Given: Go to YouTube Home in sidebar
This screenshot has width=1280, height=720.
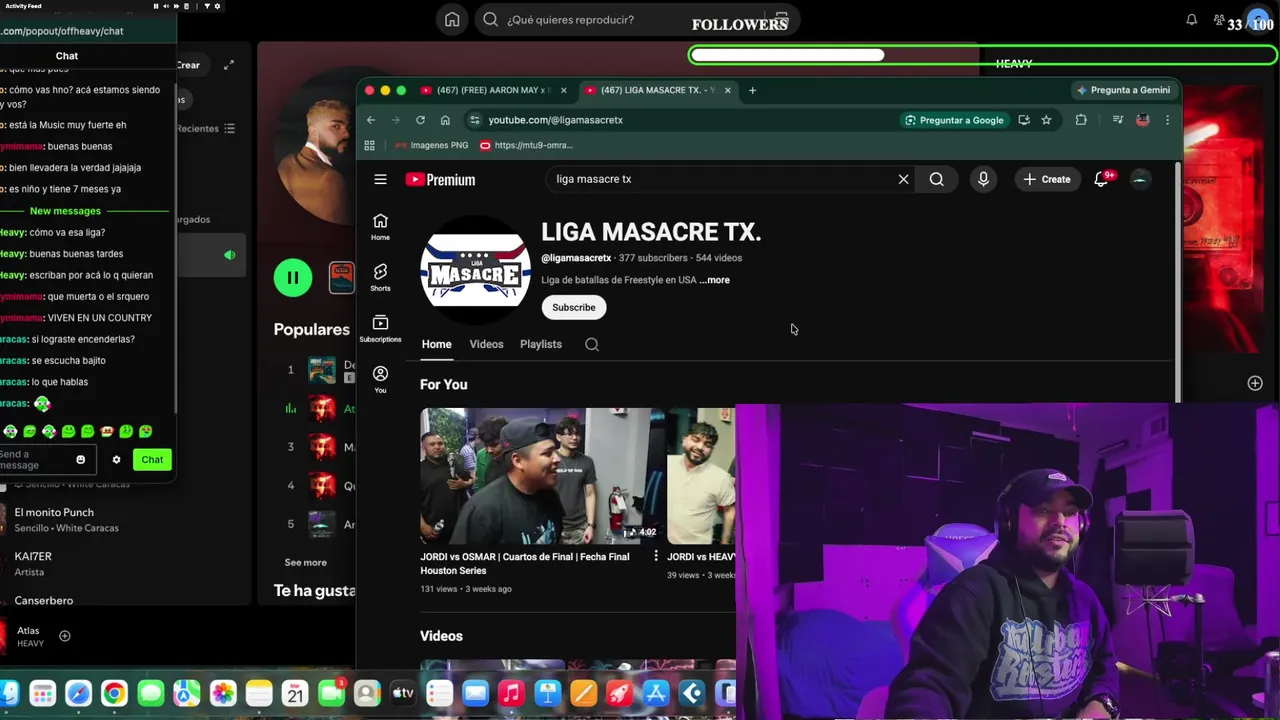Looking at the screenshot, I should (x=380, y=227).
